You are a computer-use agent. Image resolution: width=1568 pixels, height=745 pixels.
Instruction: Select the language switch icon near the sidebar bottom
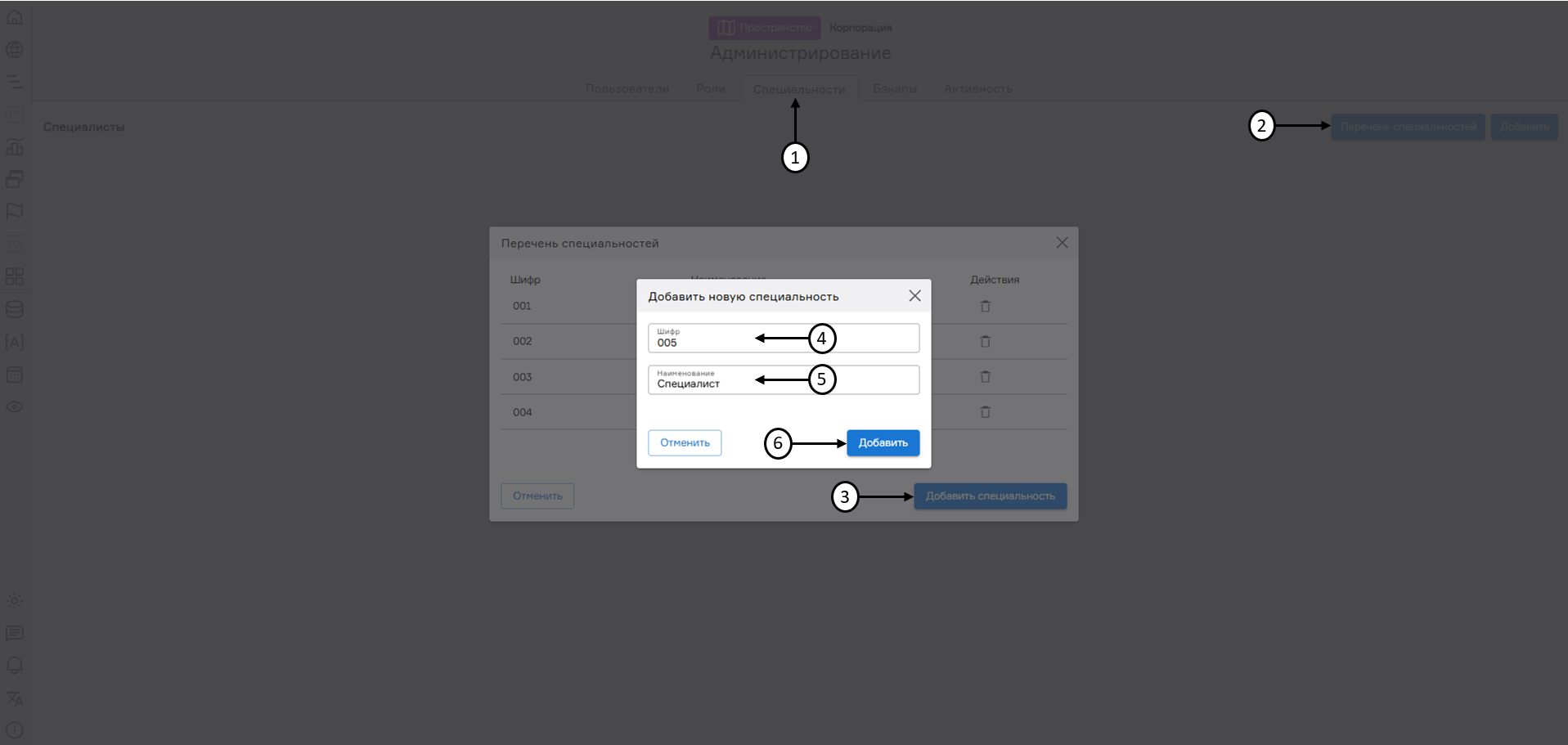pos(15,698)
